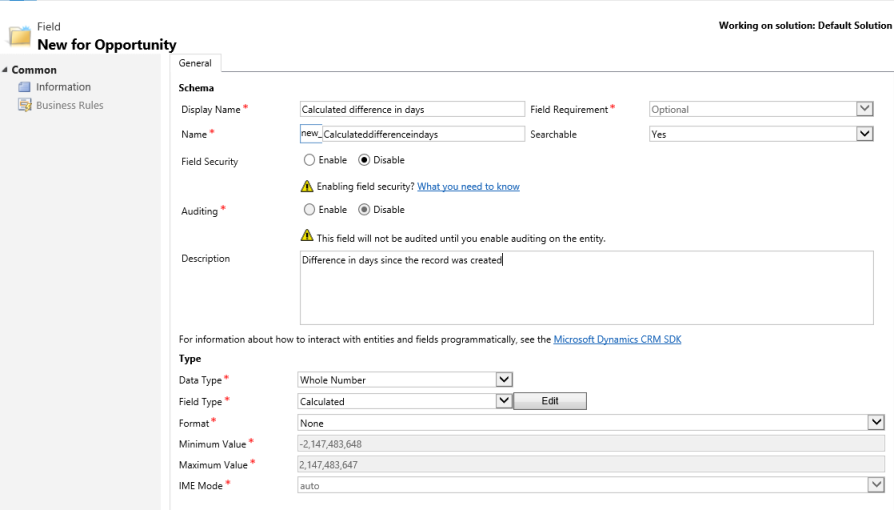Open the Microsoft Dynamics CRM SDK link
The image size is (894, 510).
point(617,339)
